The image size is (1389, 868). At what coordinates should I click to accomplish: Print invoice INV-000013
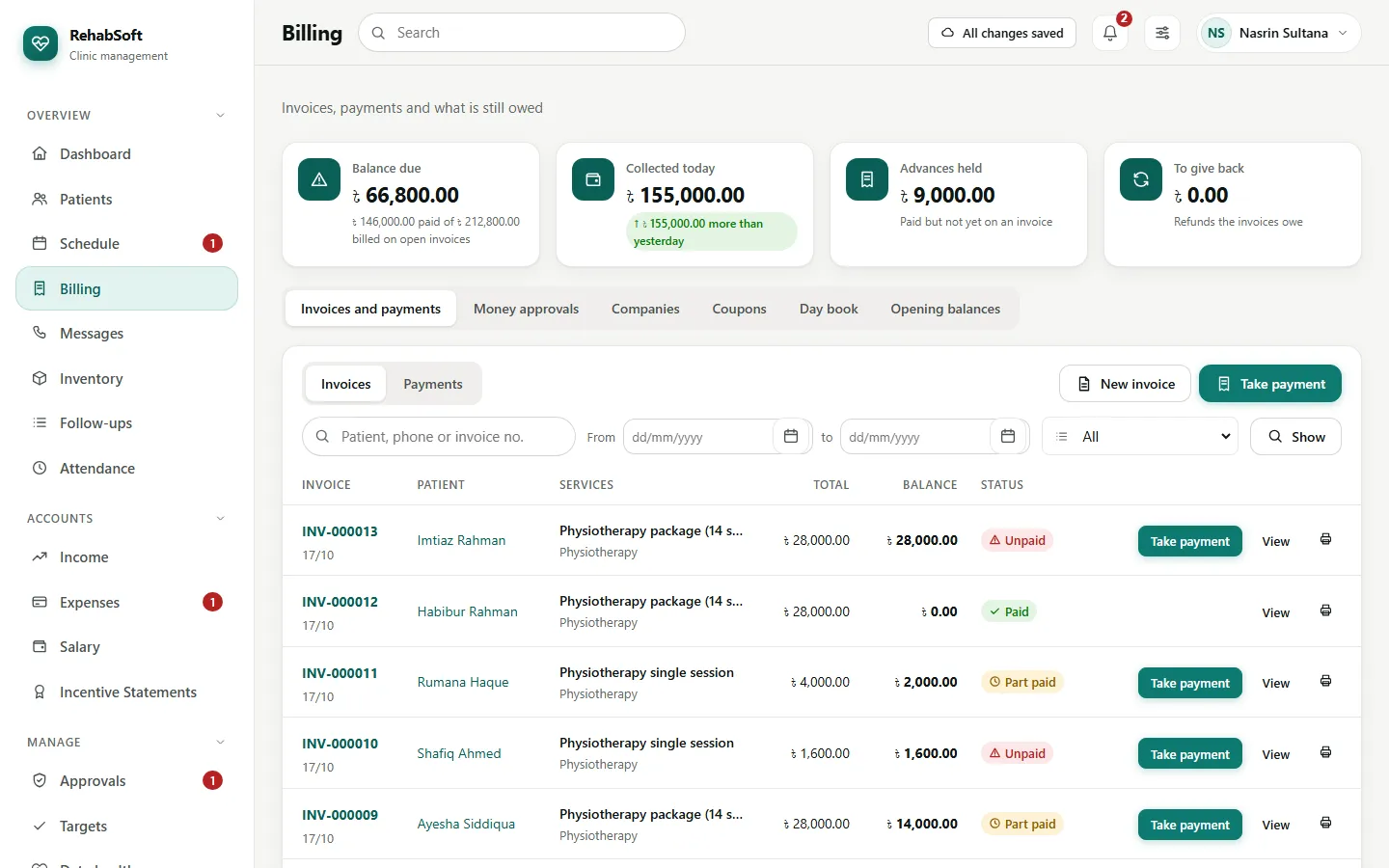[x=1325, y=540]
